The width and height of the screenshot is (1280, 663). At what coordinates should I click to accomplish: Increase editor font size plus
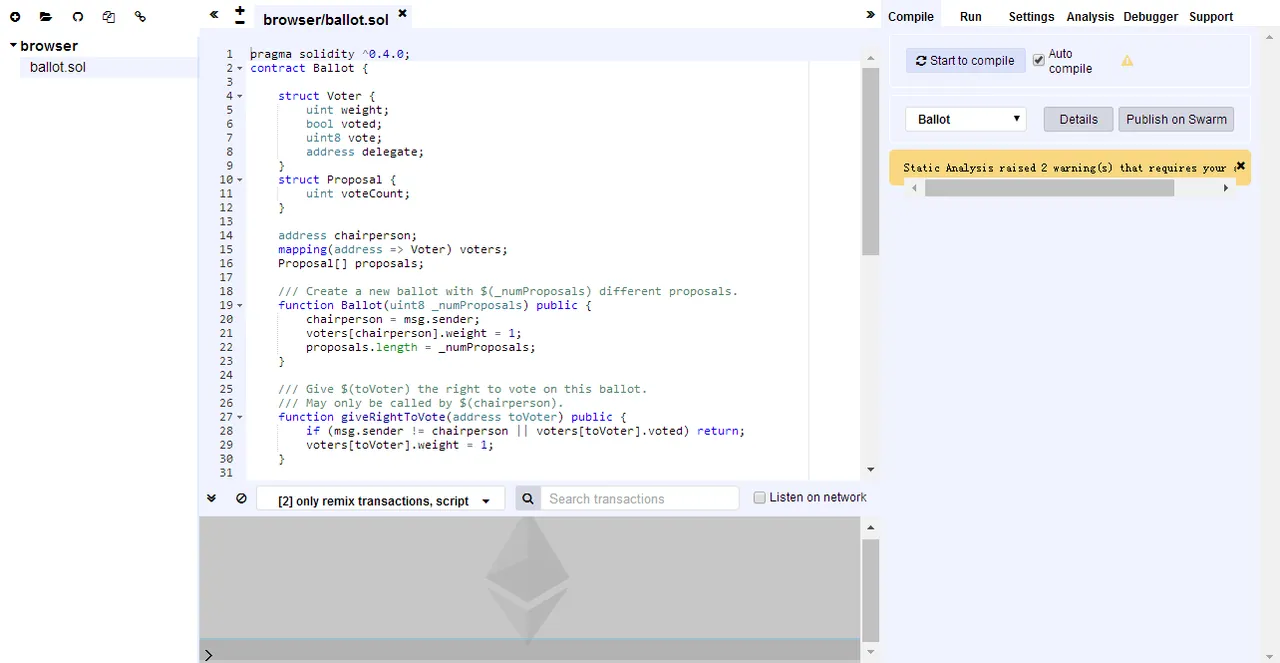[240, 9]
